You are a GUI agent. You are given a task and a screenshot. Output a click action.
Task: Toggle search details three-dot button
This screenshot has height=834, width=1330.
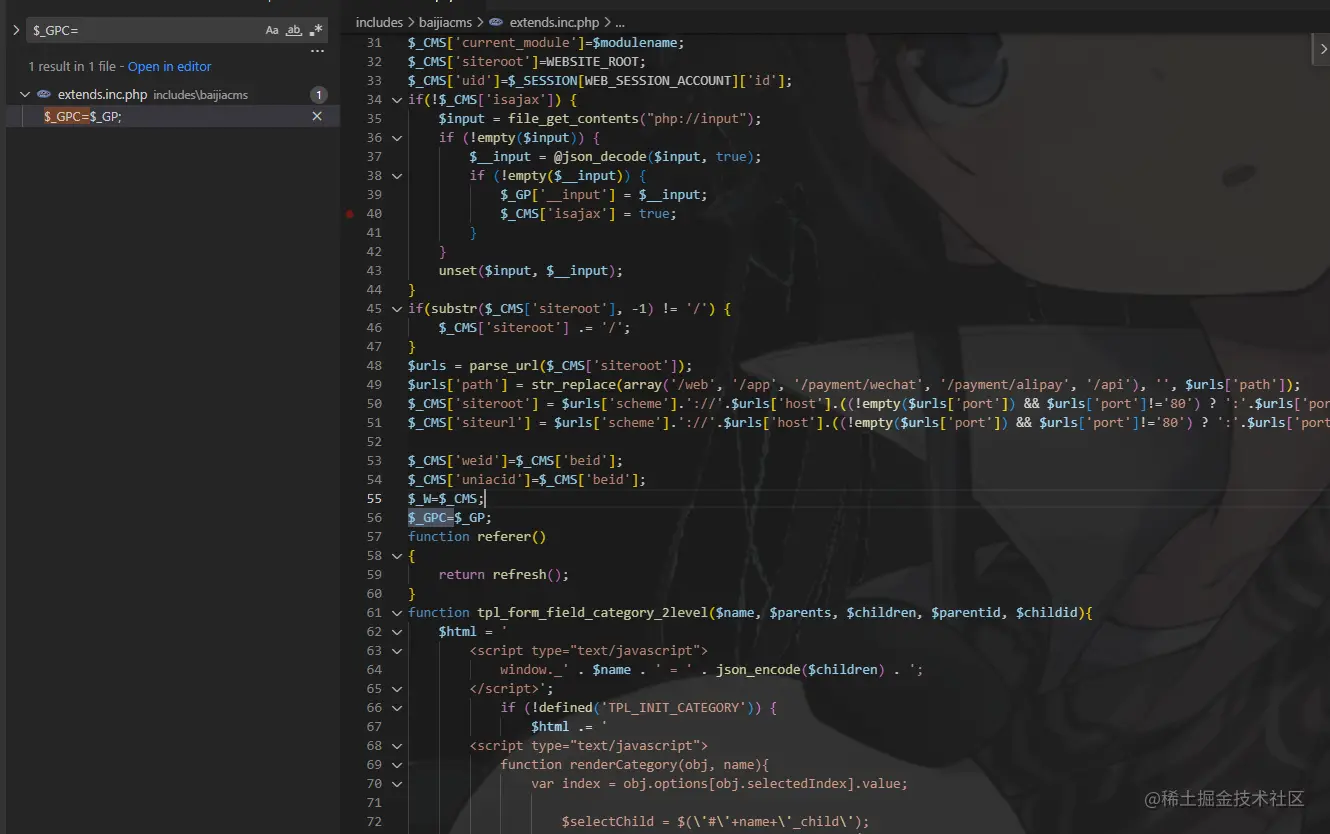(317, 51)
